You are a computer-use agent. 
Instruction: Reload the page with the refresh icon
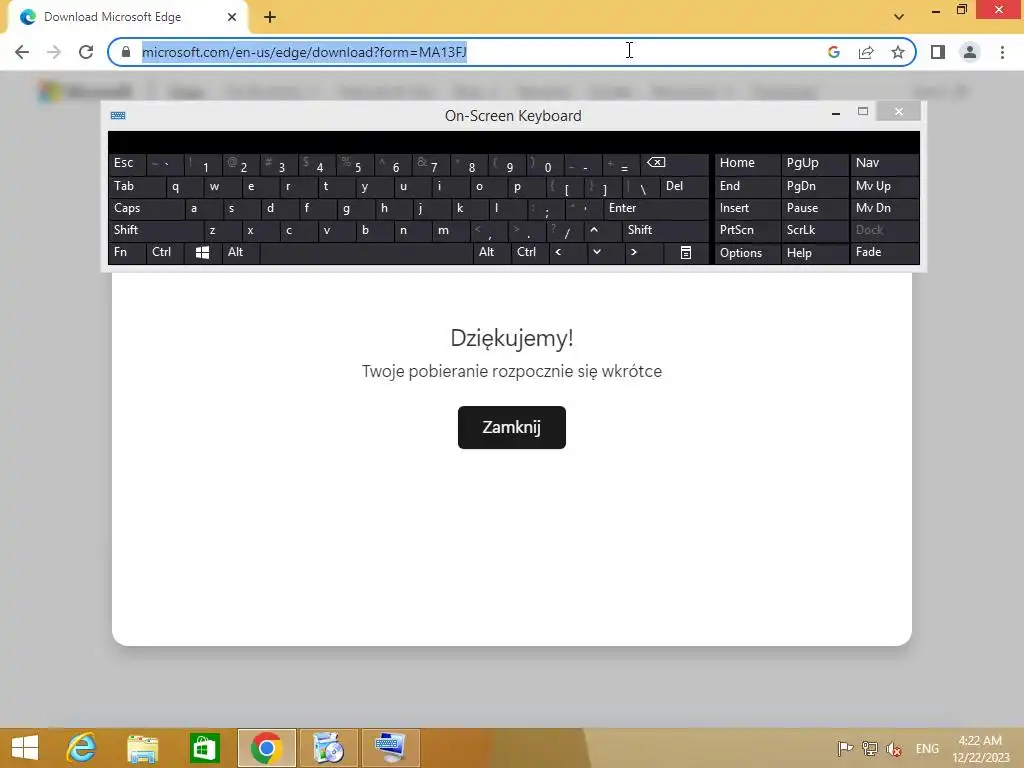86,52
